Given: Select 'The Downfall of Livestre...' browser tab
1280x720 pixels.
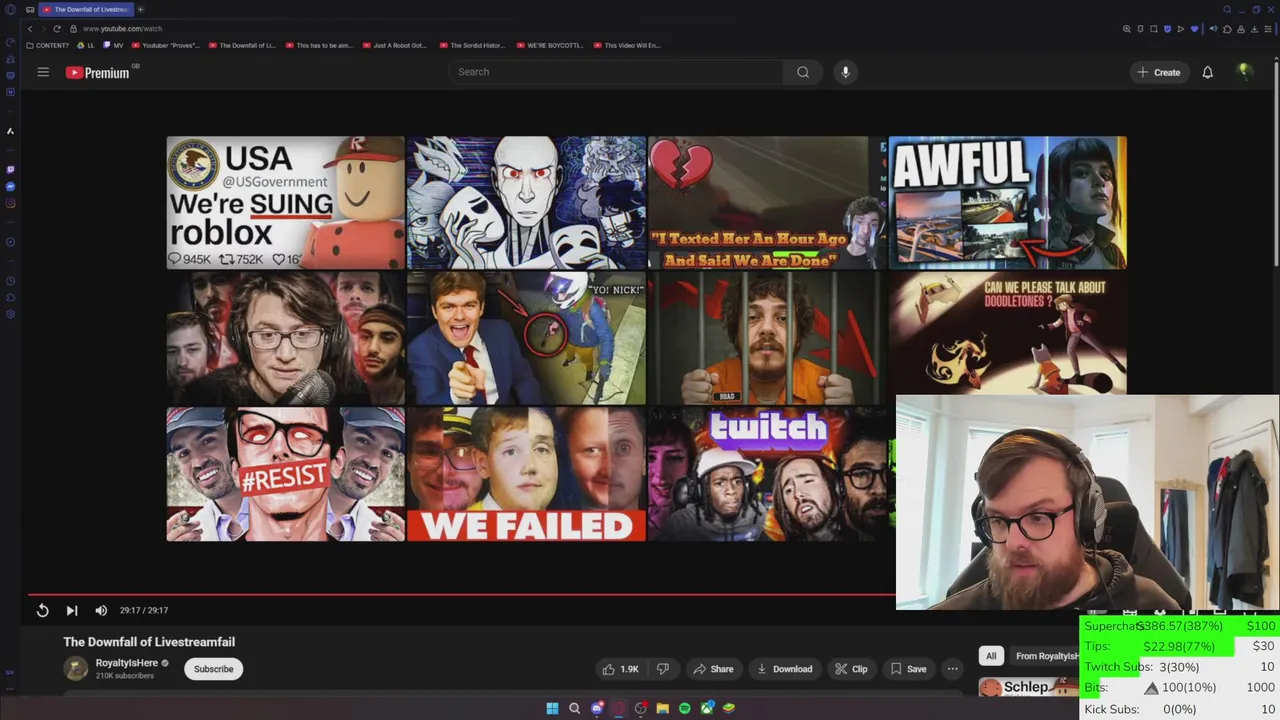Looking at the screenshot, I should (85, 9).
